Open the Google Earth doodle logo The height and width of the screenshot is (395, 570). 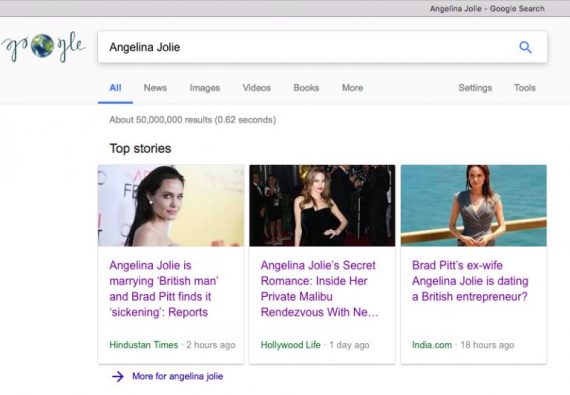pyautogui.click(x=43, y=47)
